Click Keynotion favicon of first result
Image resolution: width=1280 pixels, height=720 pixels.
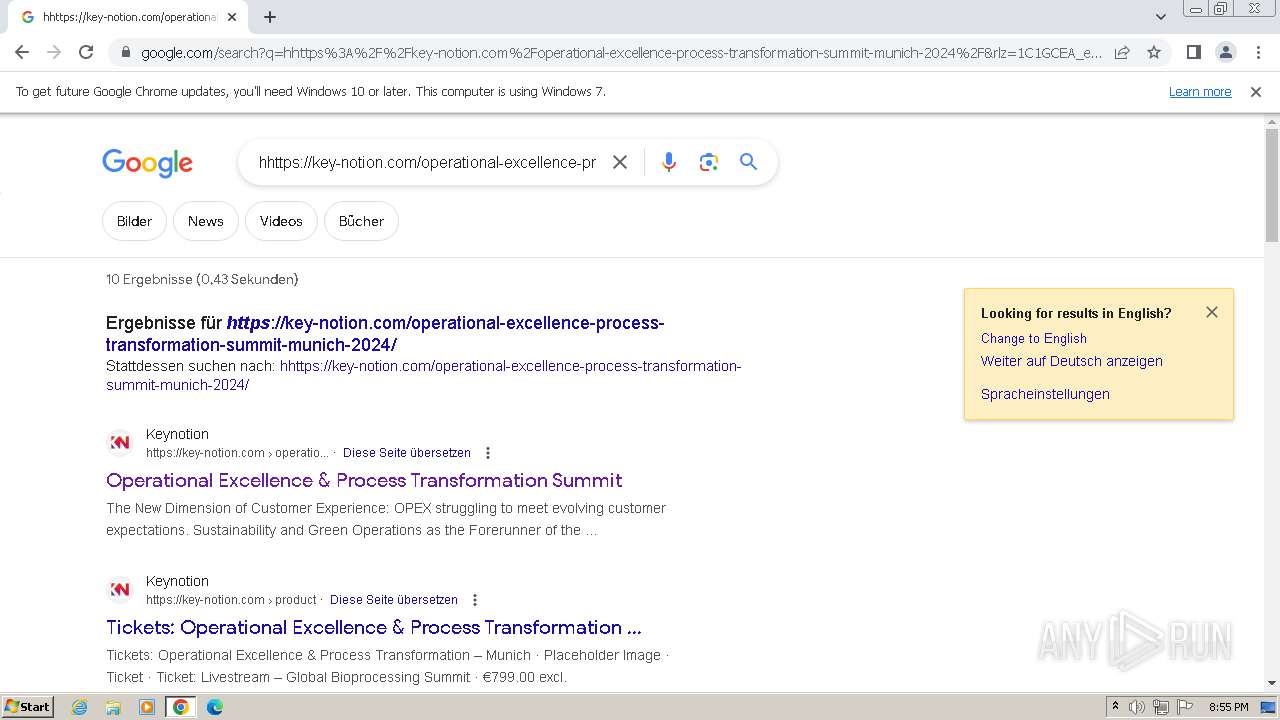click(120, 442)
